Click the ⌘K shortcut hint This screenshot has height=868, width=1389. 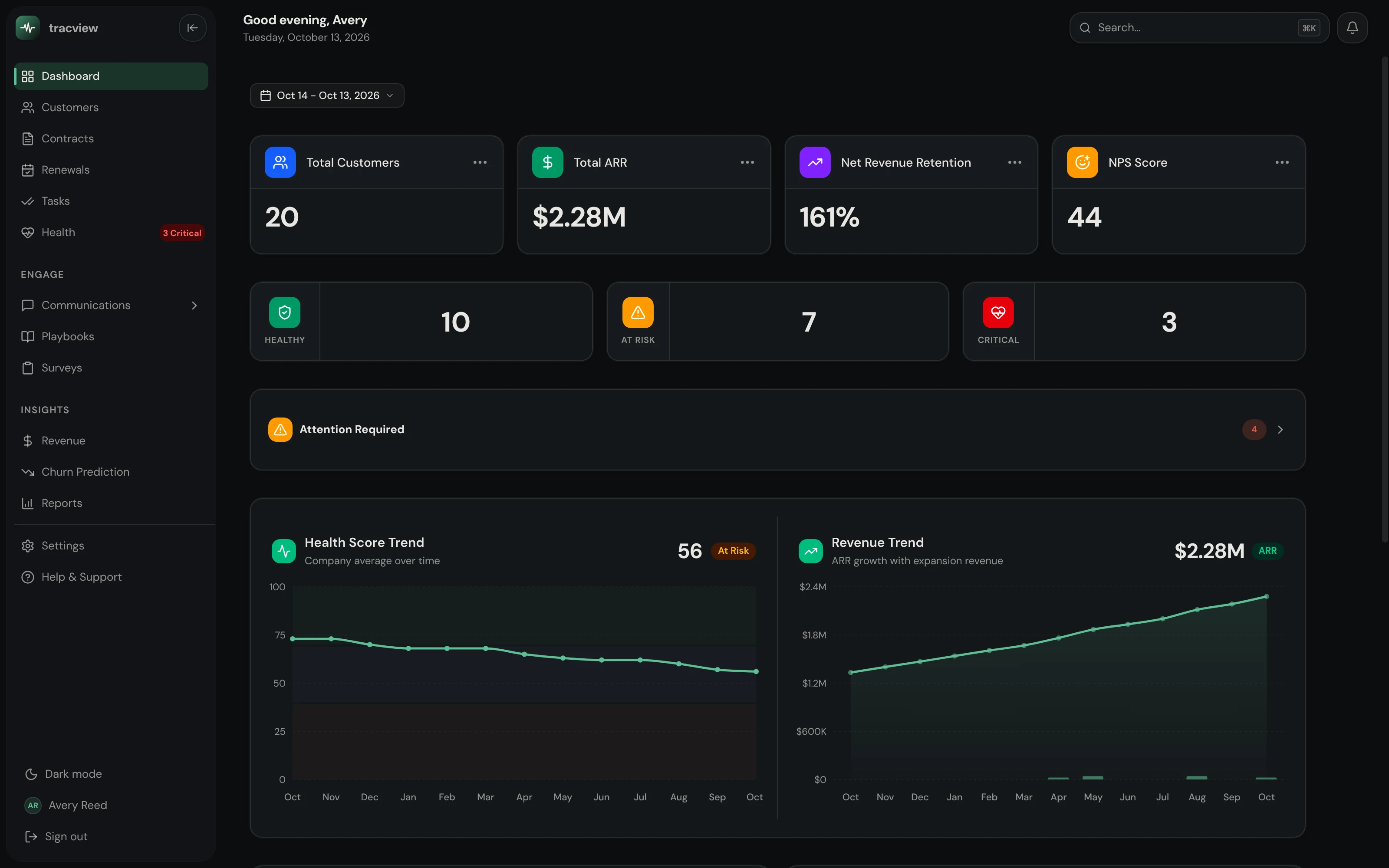(1309, 27)
